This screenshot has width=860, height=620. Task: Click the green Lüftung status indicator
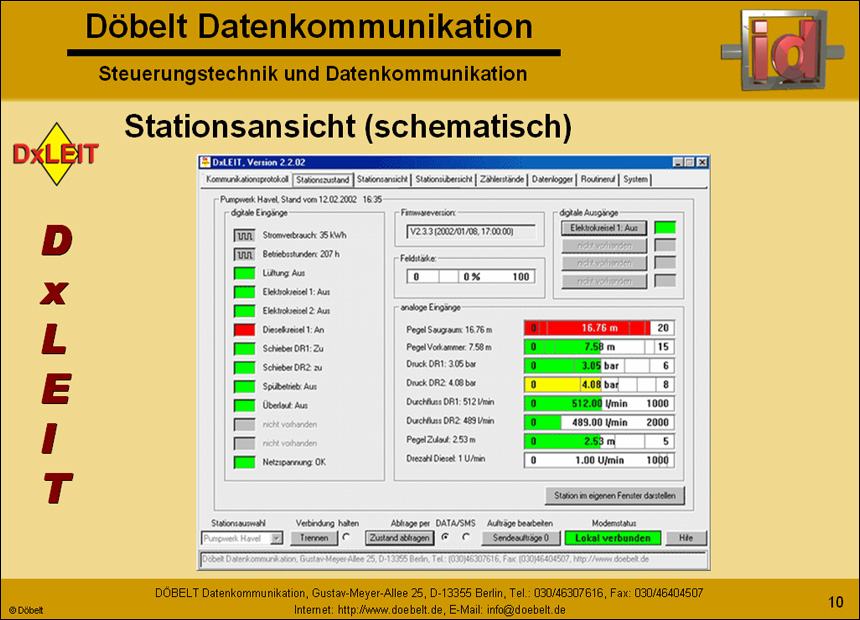(245, 273)
